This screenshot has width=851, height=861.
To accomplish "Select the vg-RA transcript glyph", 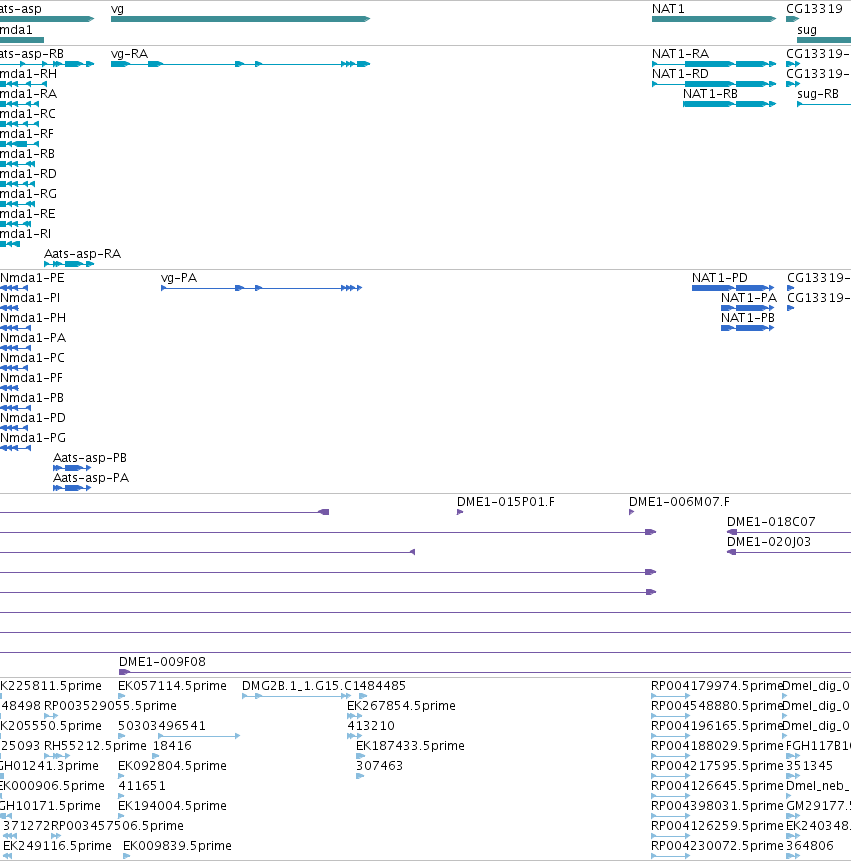I will point(240,64).
